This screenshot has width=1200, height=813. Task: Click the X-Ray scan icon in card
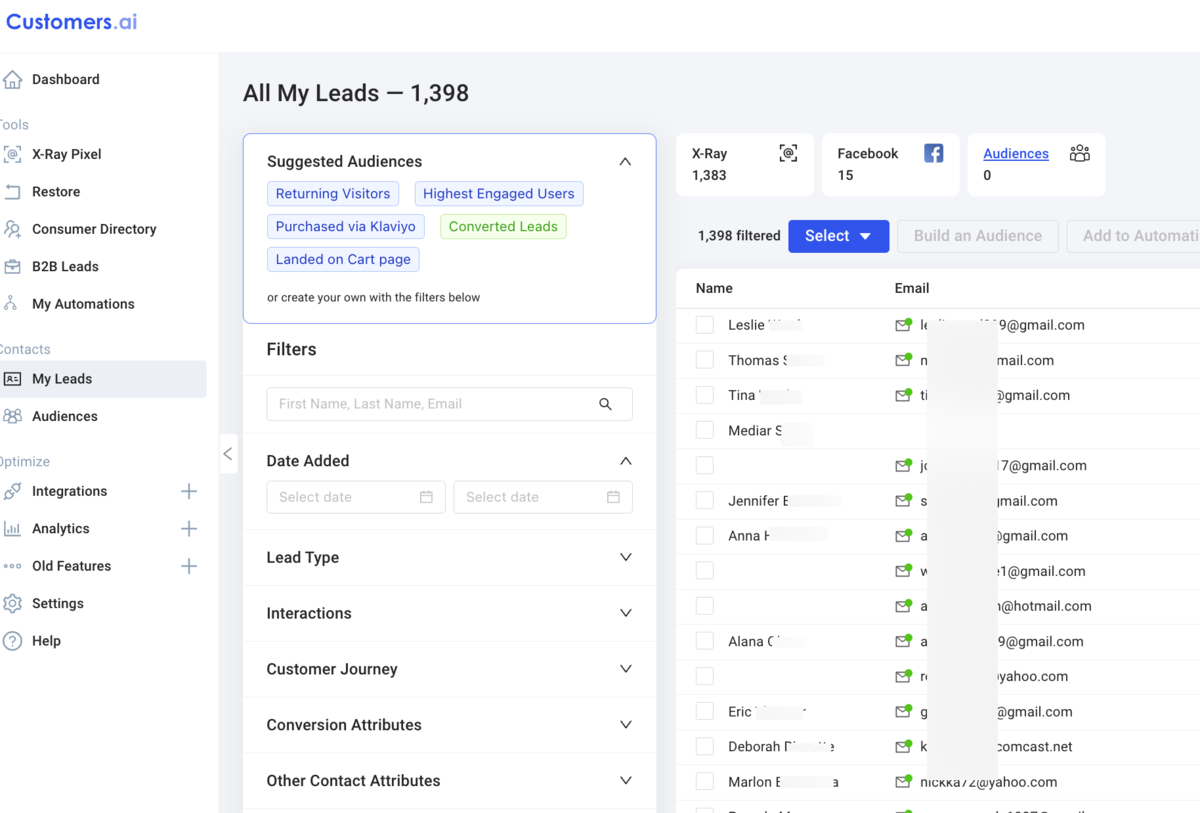(788, 153)
